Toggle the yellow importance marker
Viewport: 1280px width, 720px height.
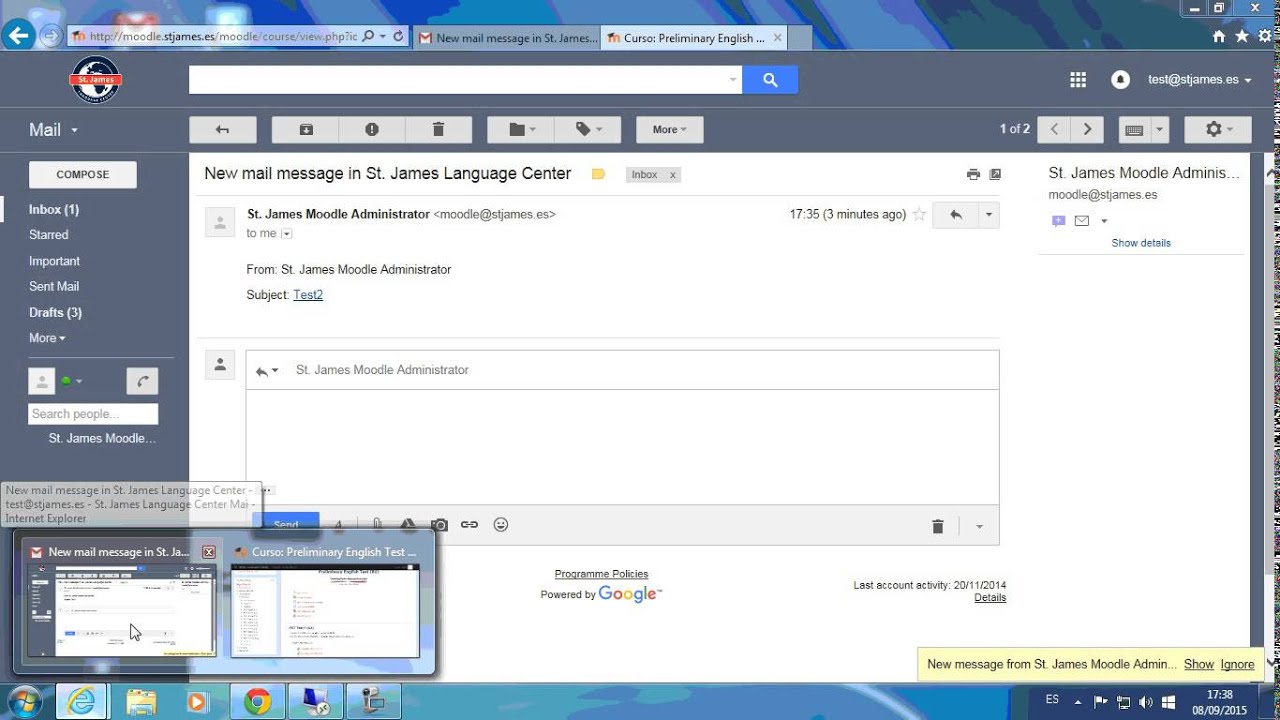tap(598, 174)
